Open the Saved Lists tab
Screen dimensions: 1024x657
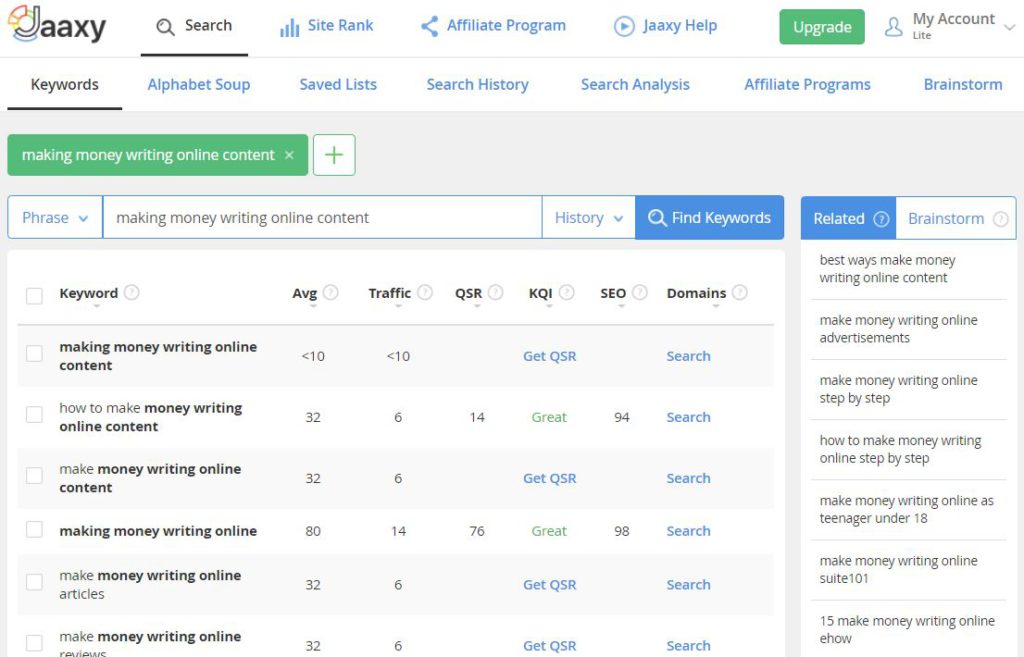coord(338,84)
